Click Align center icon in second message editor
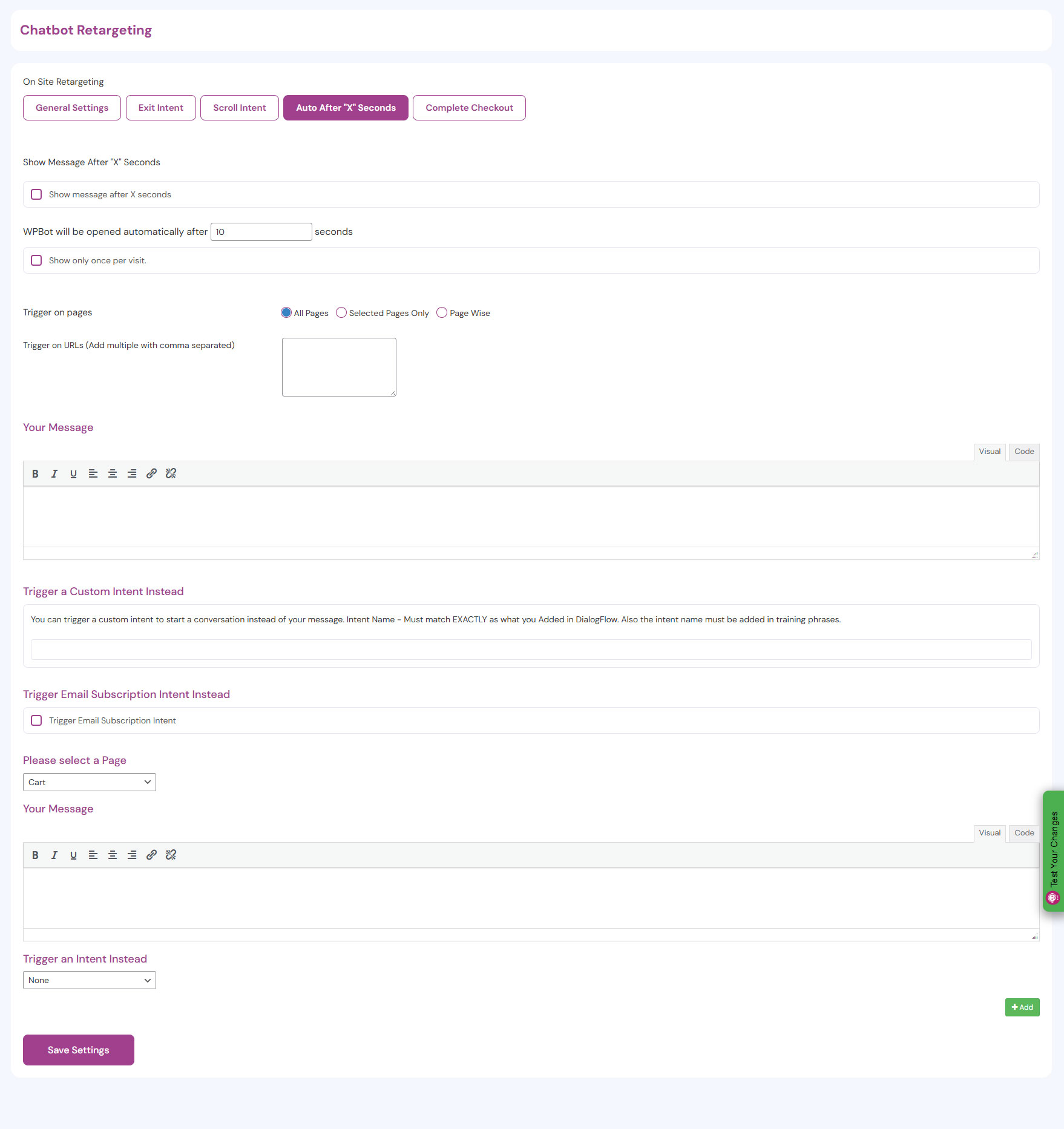The image size is (1064, 1129). coord(113,855)
